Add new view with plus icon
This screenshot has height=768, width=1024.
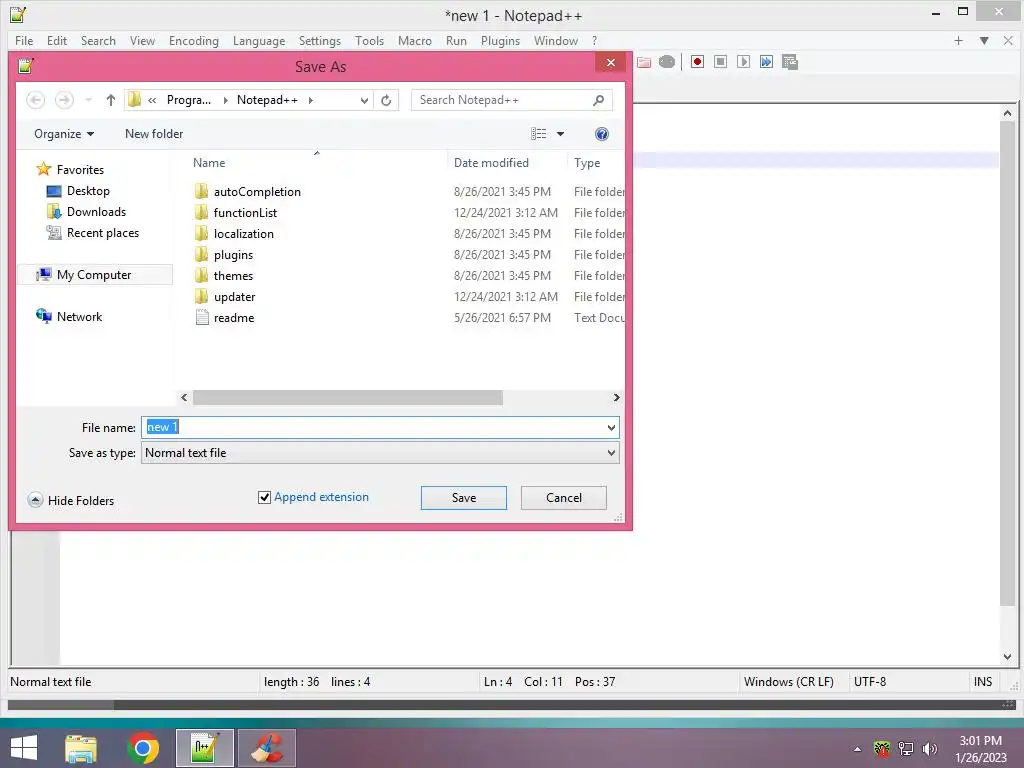[x=958, y=40]
